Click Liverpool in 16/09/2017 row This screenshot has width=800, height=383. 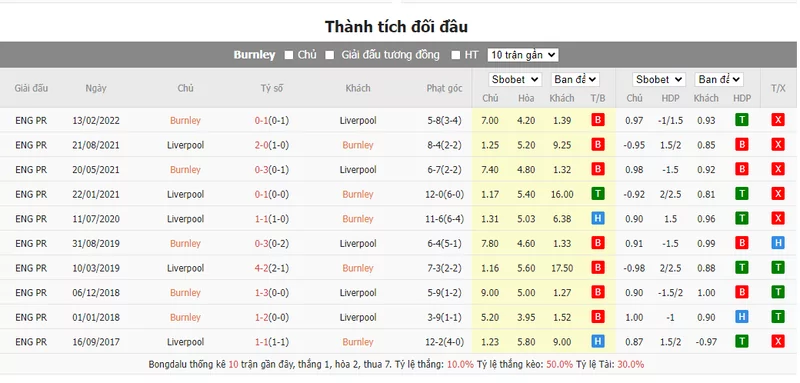coord(185,342)
